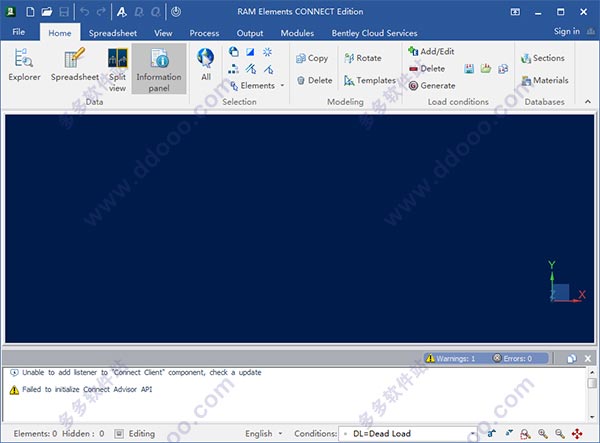Click the Editing mode icon in status bar

119,433
